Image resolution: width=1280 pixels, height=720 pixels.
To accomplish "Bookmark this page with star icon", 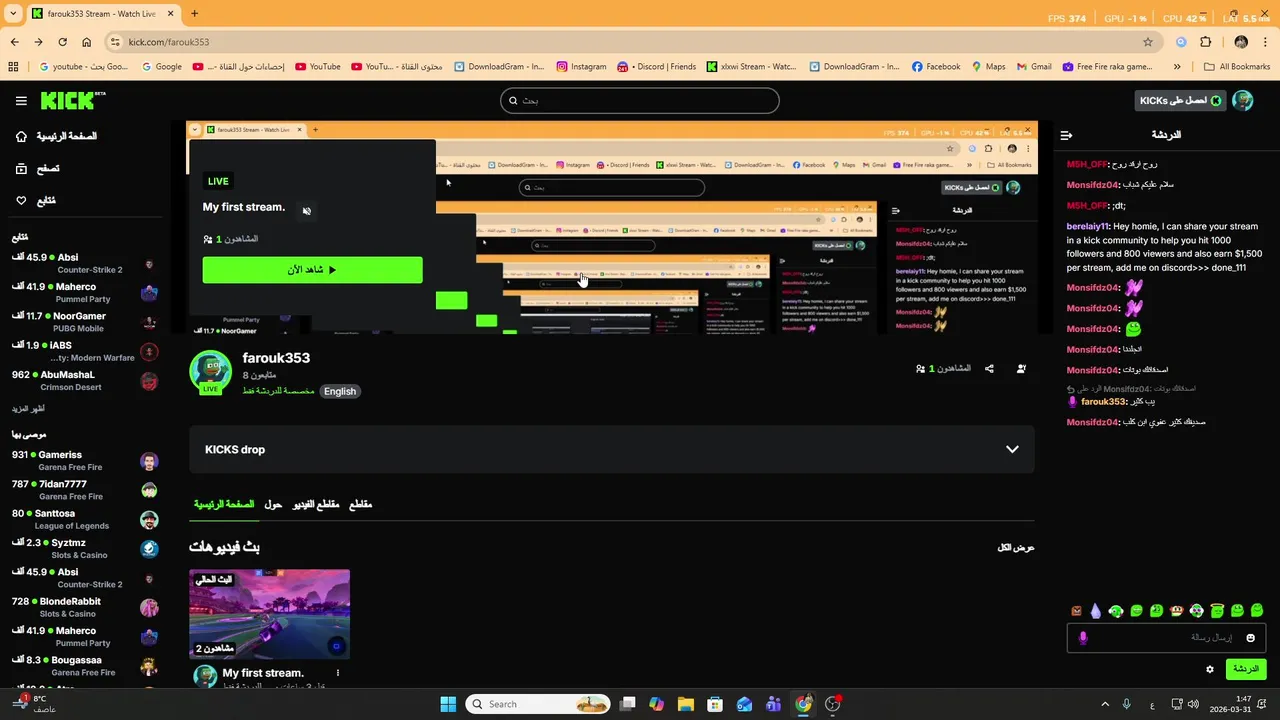I will (x=1147, y=42).
